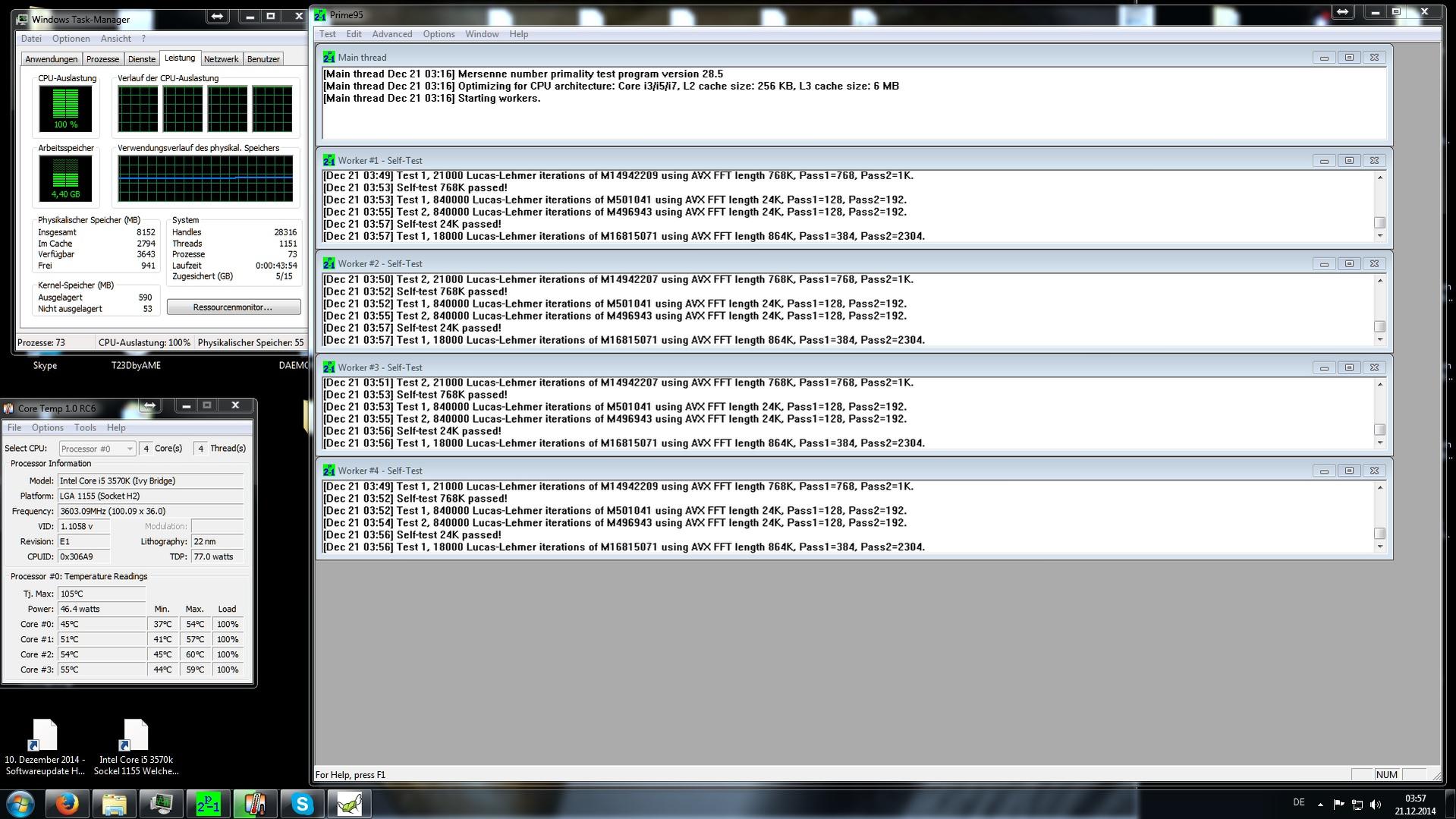
Task: Switch to Prime95 taskbar icon
Action: 208,804
